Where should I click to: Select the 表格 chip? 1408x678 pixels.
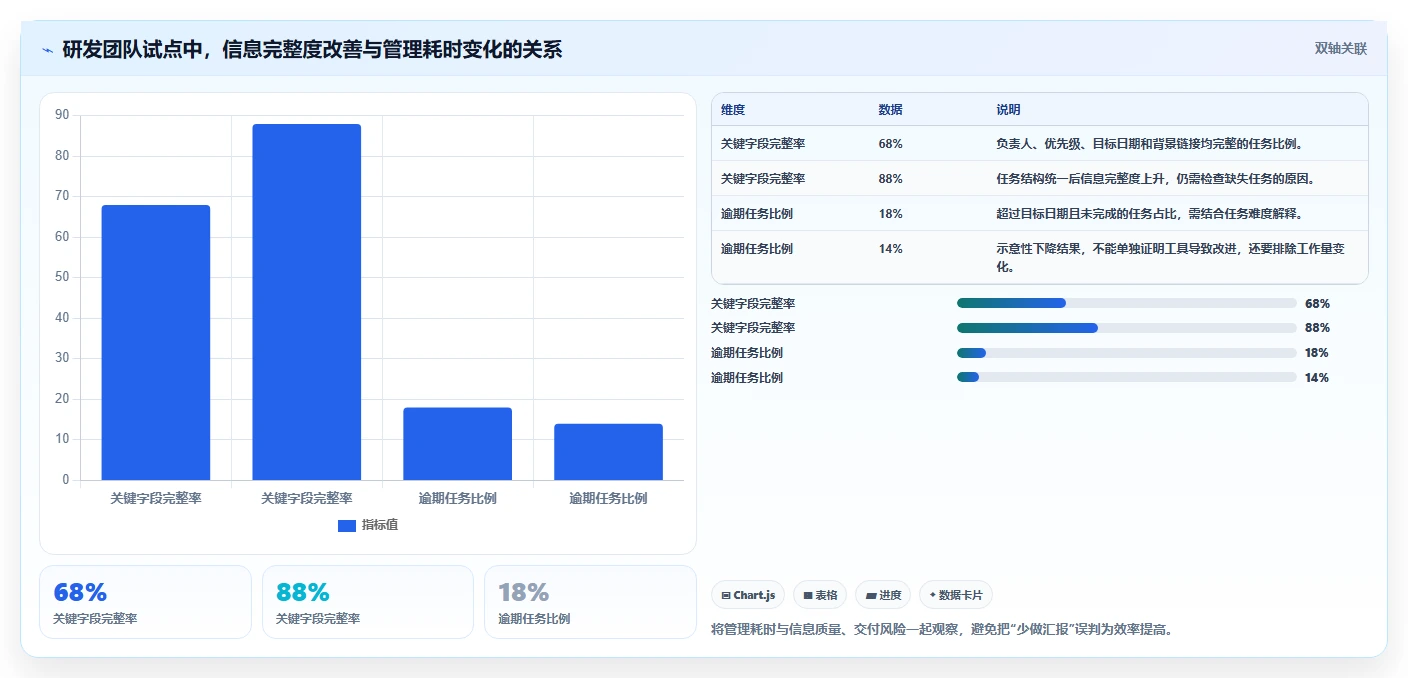click(x=820, y=595)
